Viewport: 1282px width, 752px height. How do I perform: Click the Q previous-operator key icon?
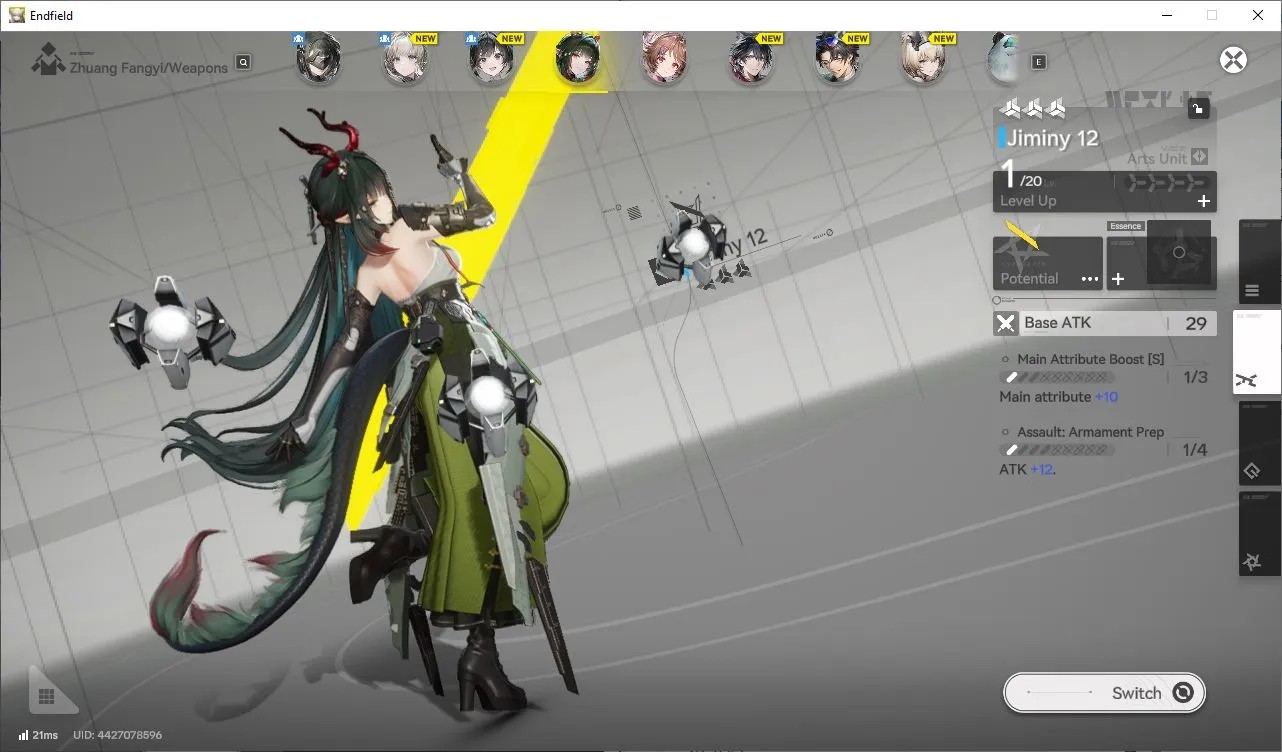243,62
